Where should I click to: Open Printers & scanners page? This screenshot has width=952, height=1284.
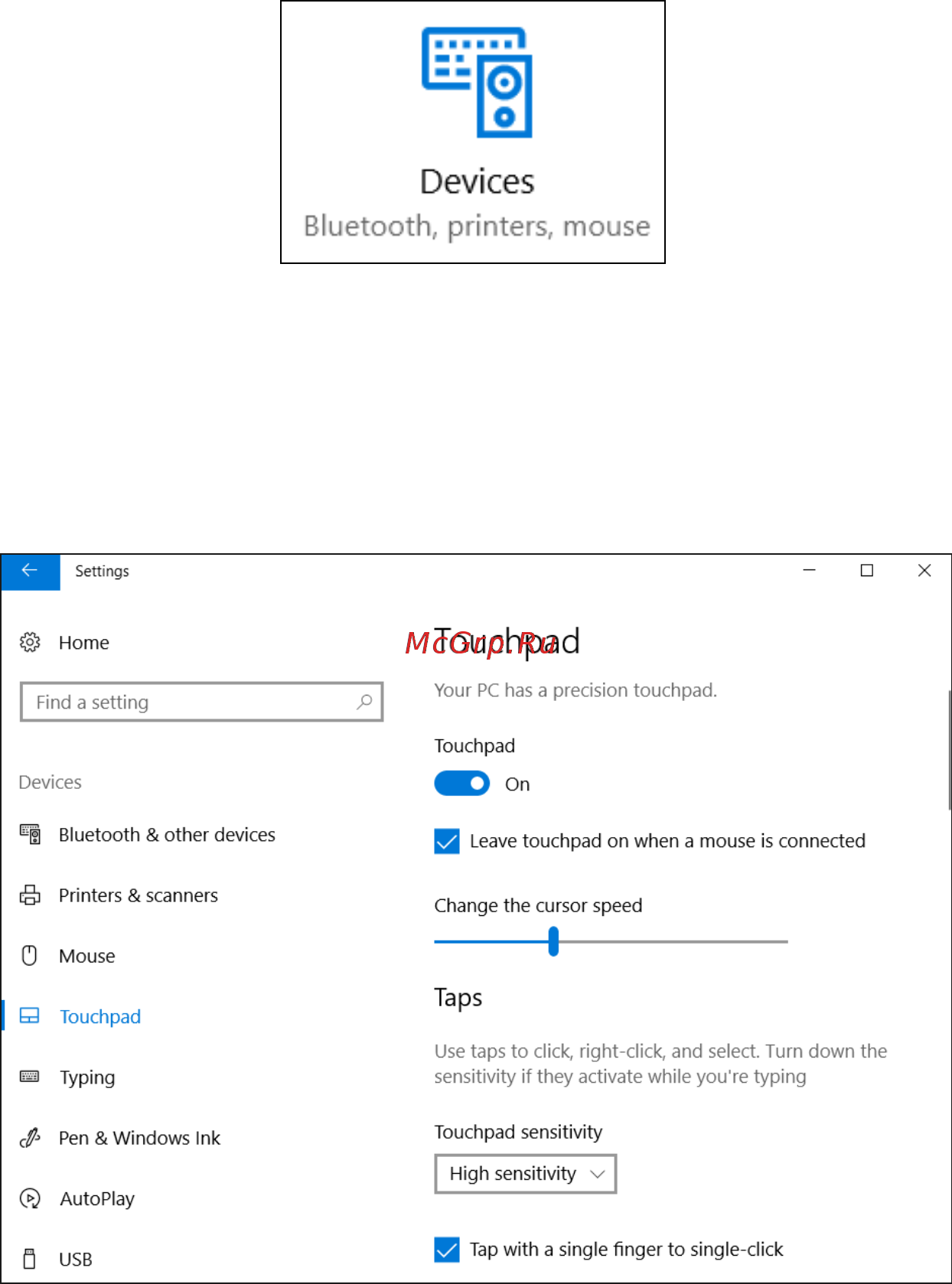(x=139, y=895)
